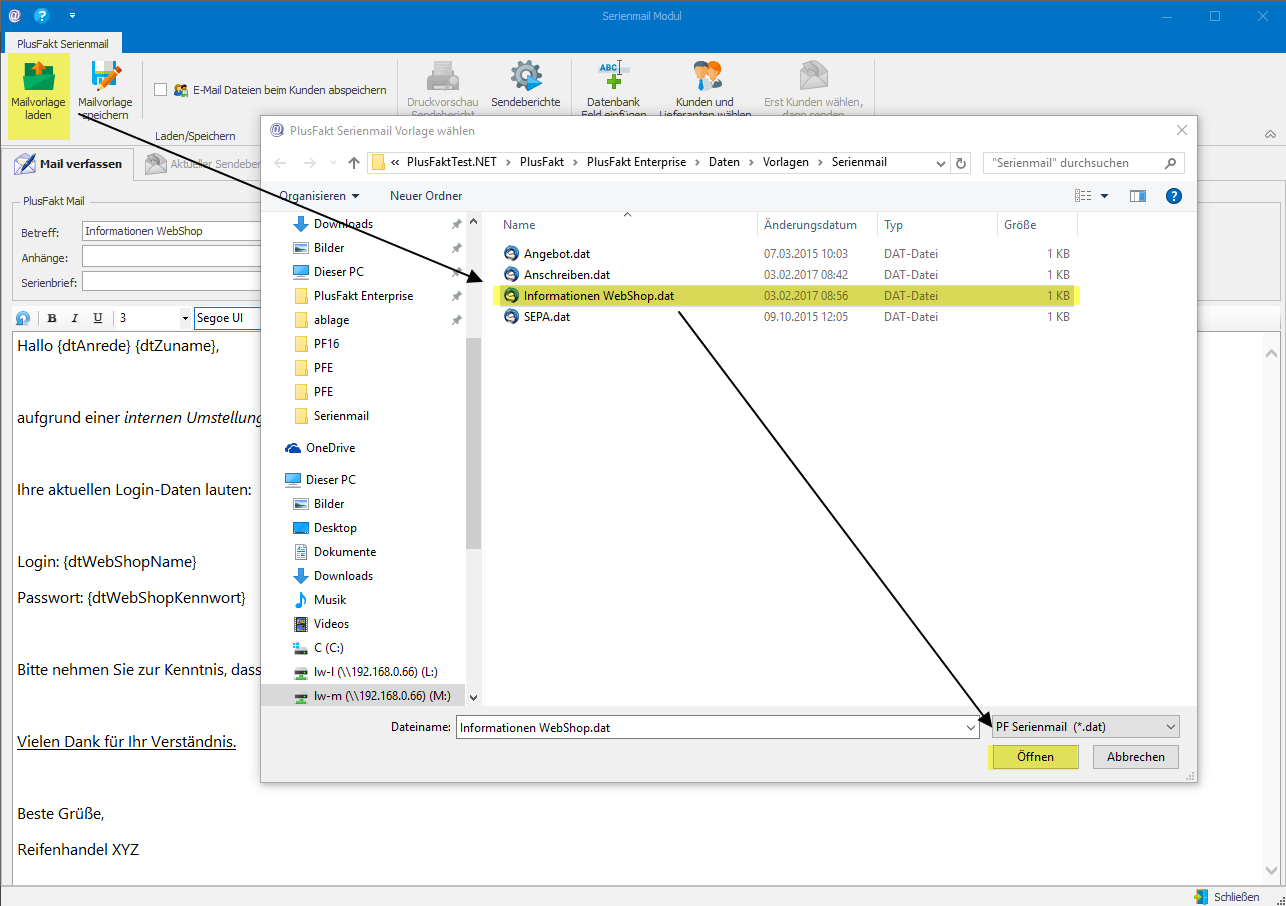Screen dimensions: 1286x906
Task: Open the view options dropdown arrow
Action: click(x=1104, y=196)
